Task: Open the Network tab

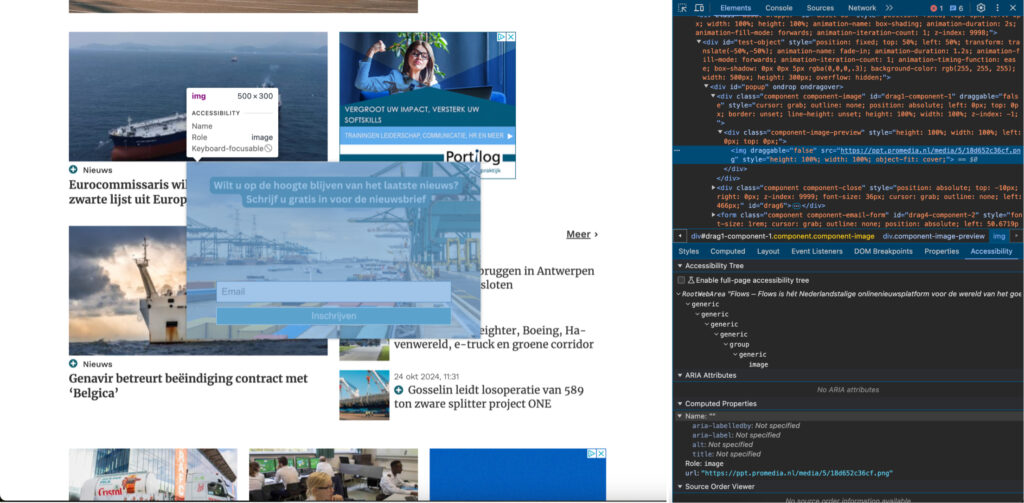Action: point(862,8)
